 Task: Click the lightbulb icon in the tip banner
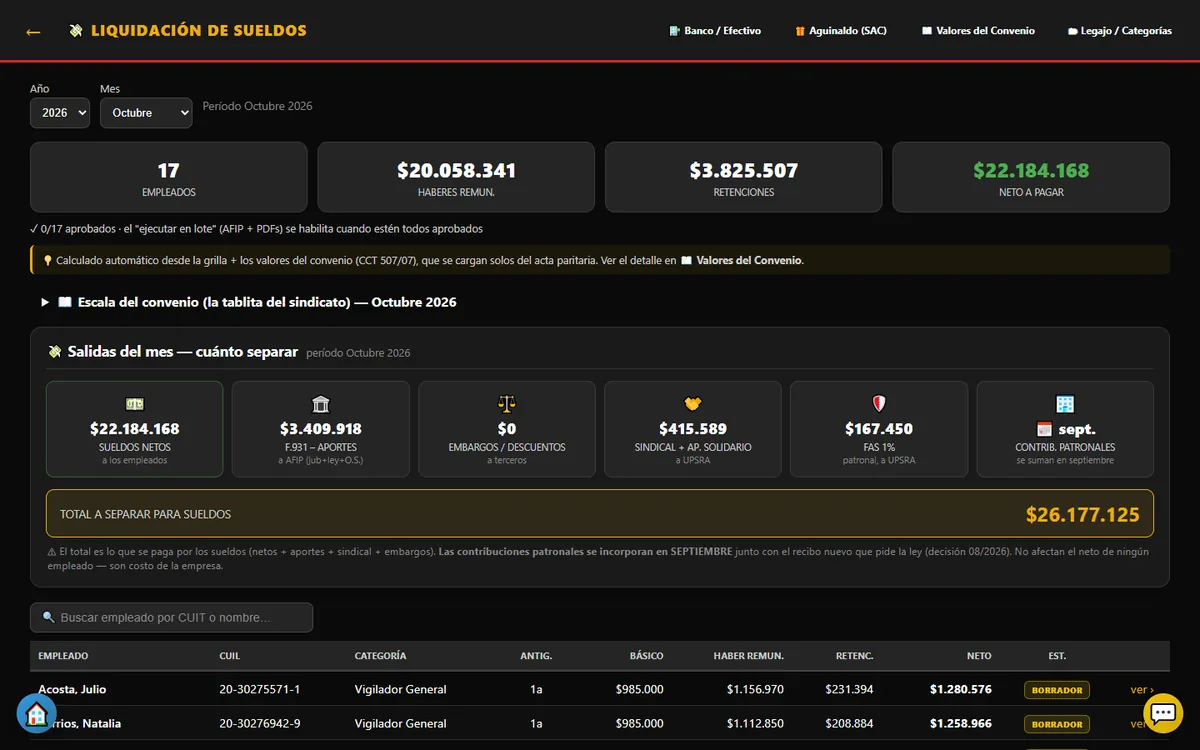pos(47,260)
